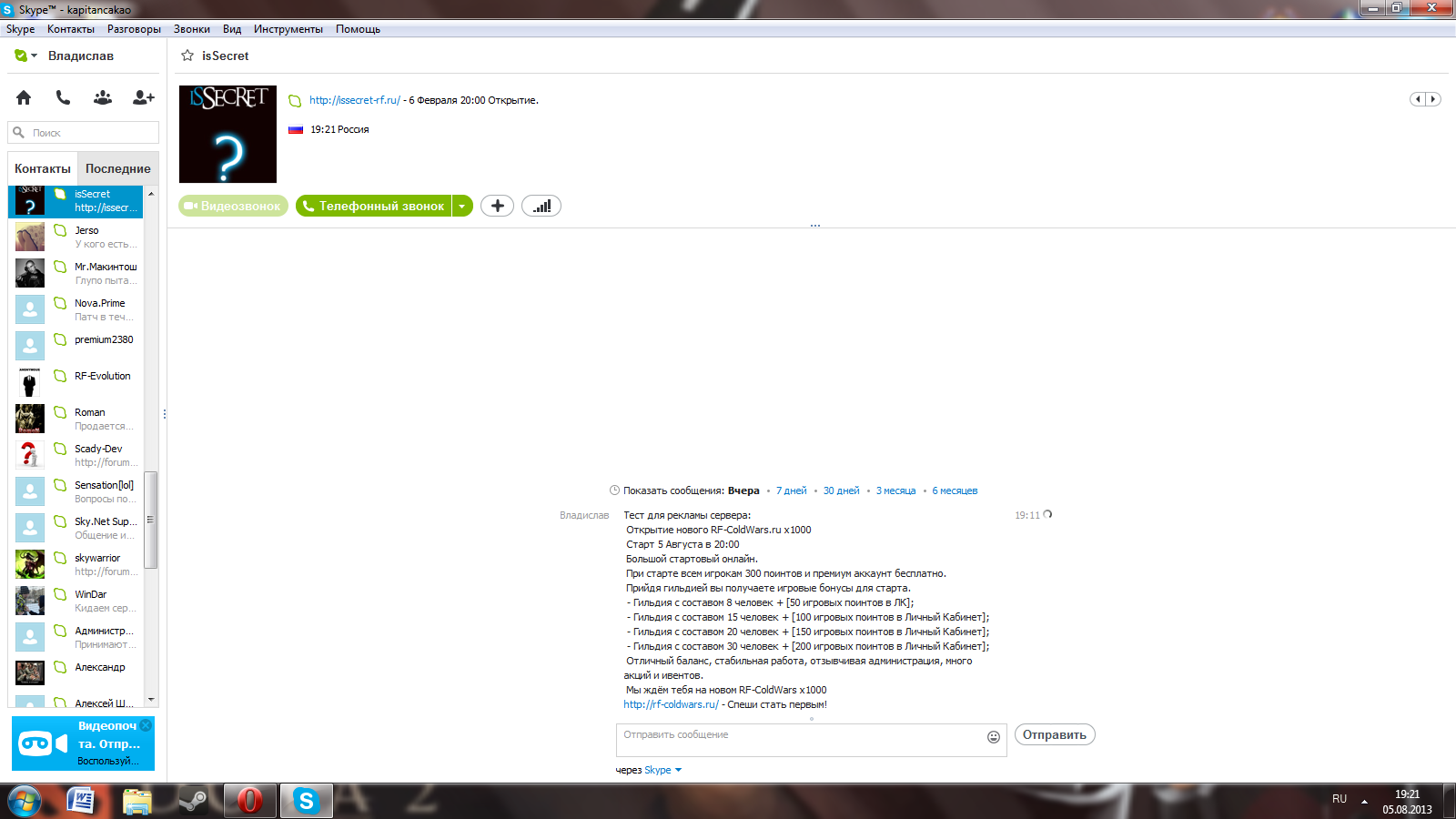This screenshot has width=1456, height=819.
Task: Close the video mail promo banner
Action: tap(146, 725)
